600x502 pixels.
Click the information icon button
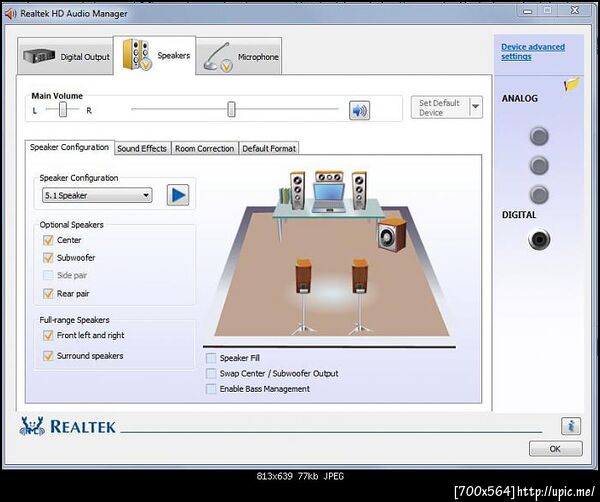pos(571,426)
